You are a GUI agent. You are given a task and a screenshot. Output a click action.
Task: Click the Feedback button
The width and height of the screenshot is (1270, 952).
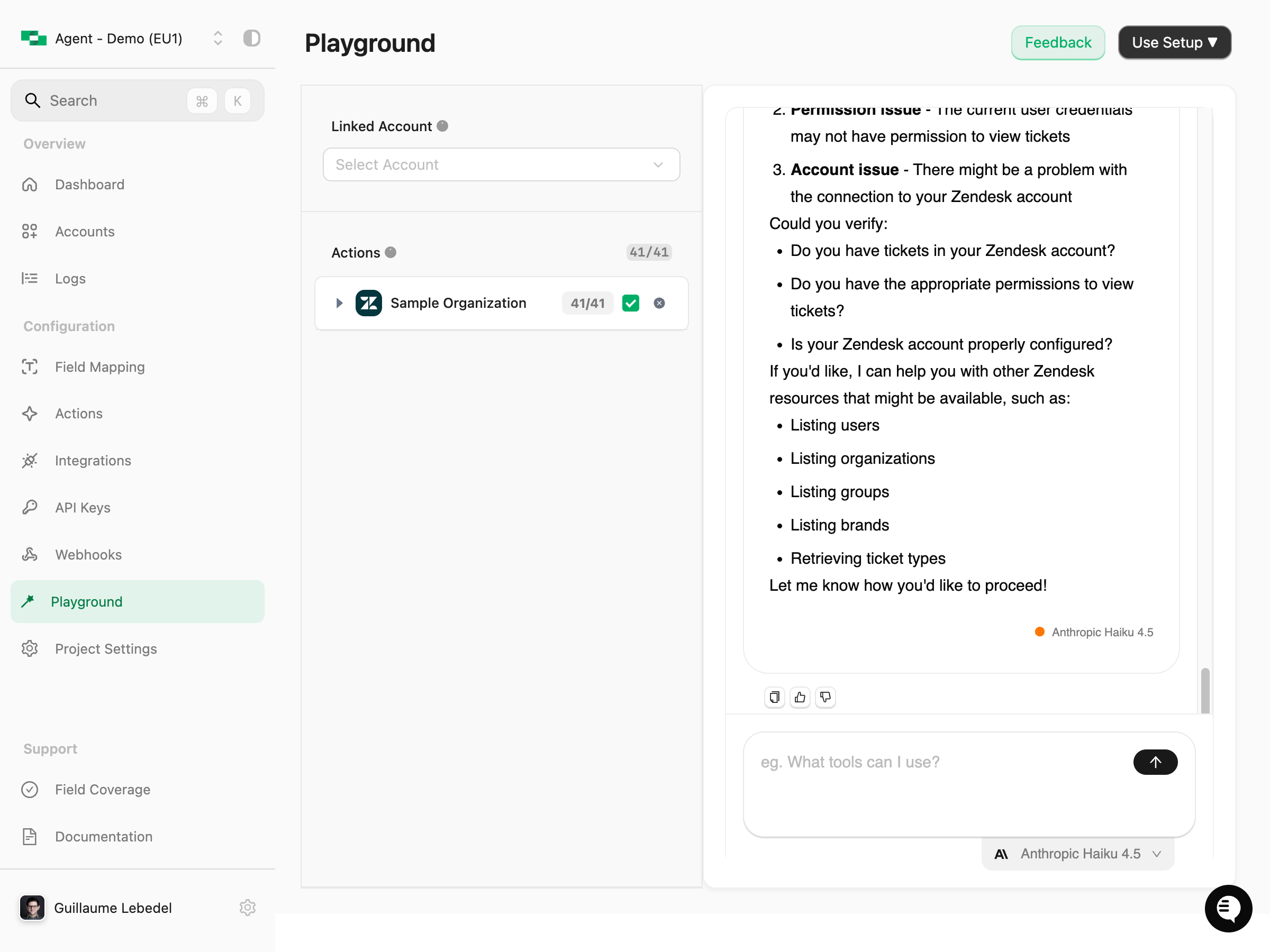1058,42
